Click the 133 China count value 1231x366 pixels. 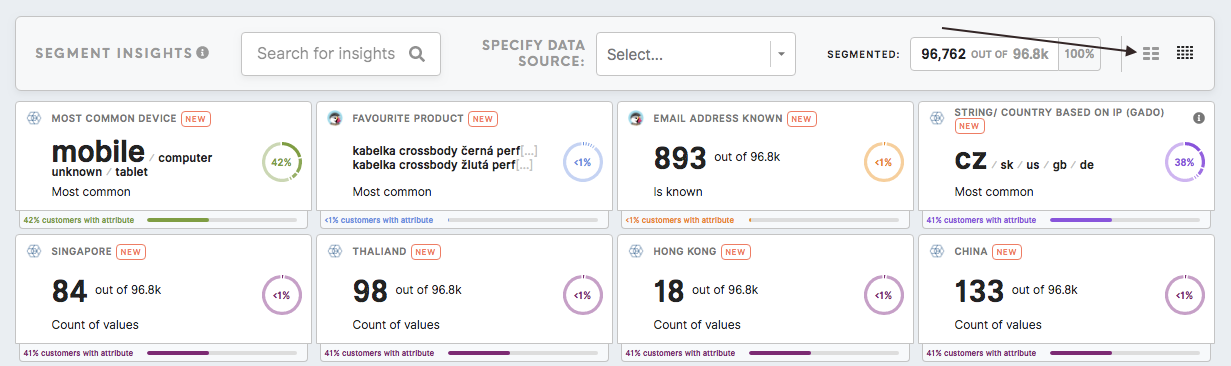point(979,292)
